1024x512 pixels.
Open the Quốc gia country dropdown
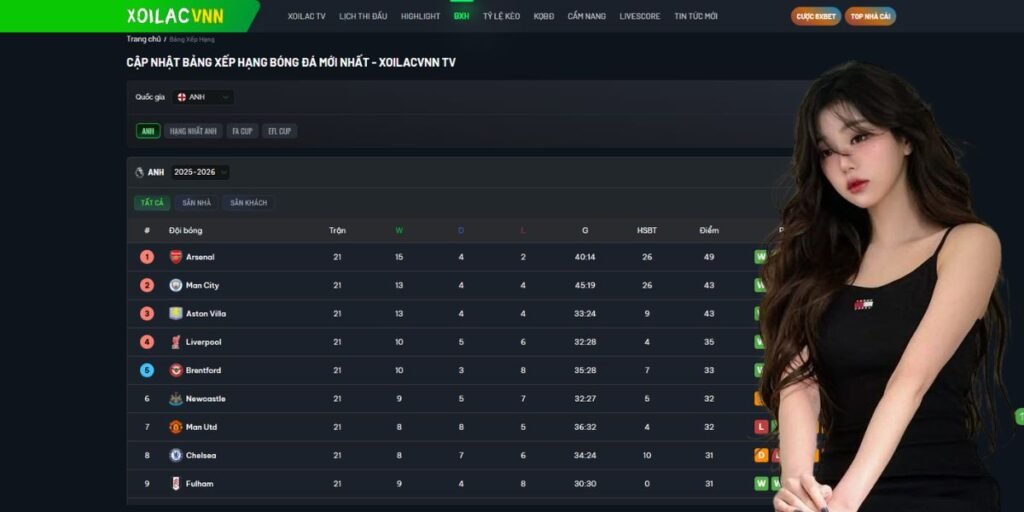pos(204,97)
